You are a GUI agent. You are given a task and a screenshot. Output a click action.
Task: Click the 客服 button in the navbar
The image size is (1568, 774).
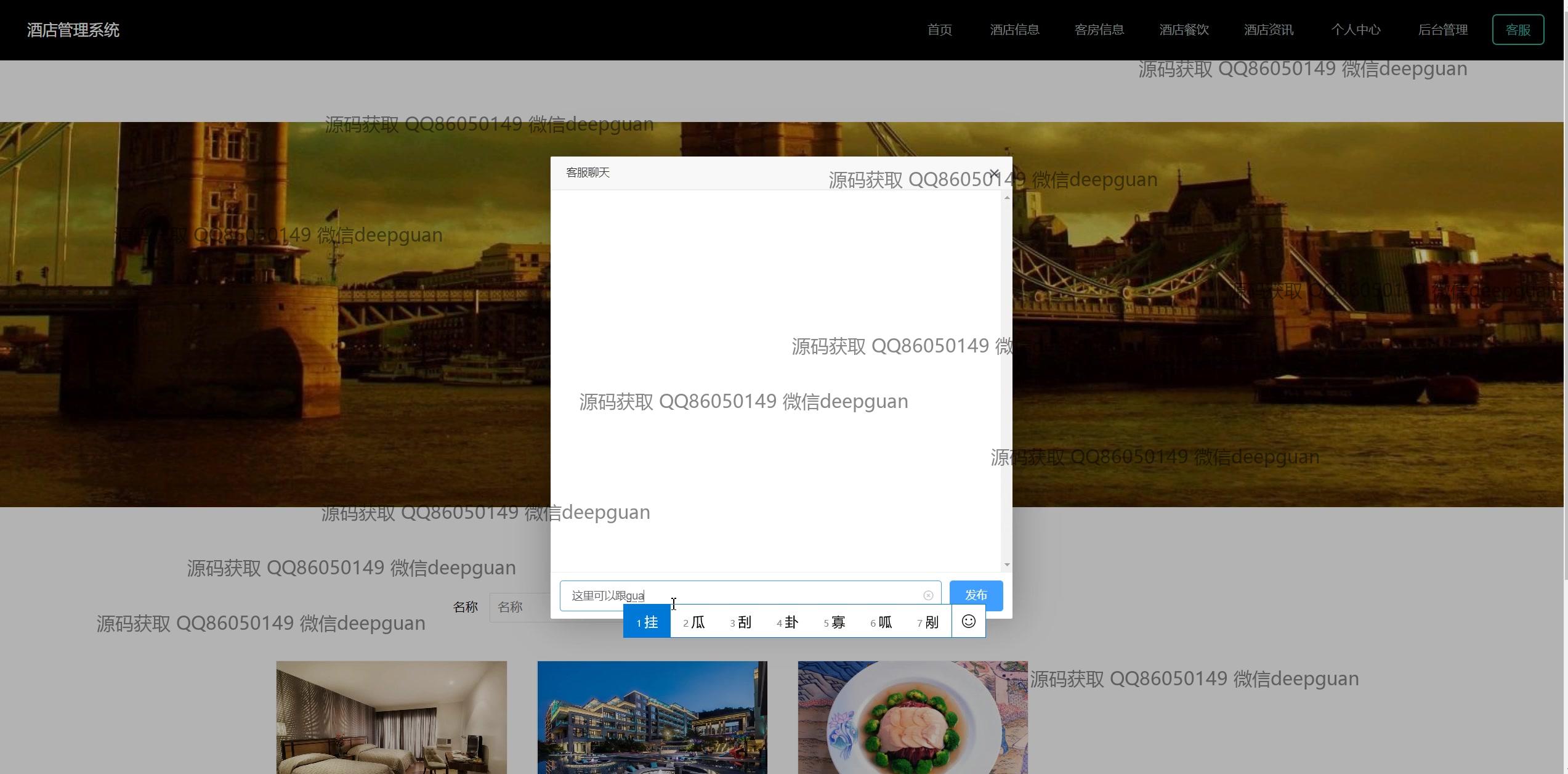click(1517, 30)
